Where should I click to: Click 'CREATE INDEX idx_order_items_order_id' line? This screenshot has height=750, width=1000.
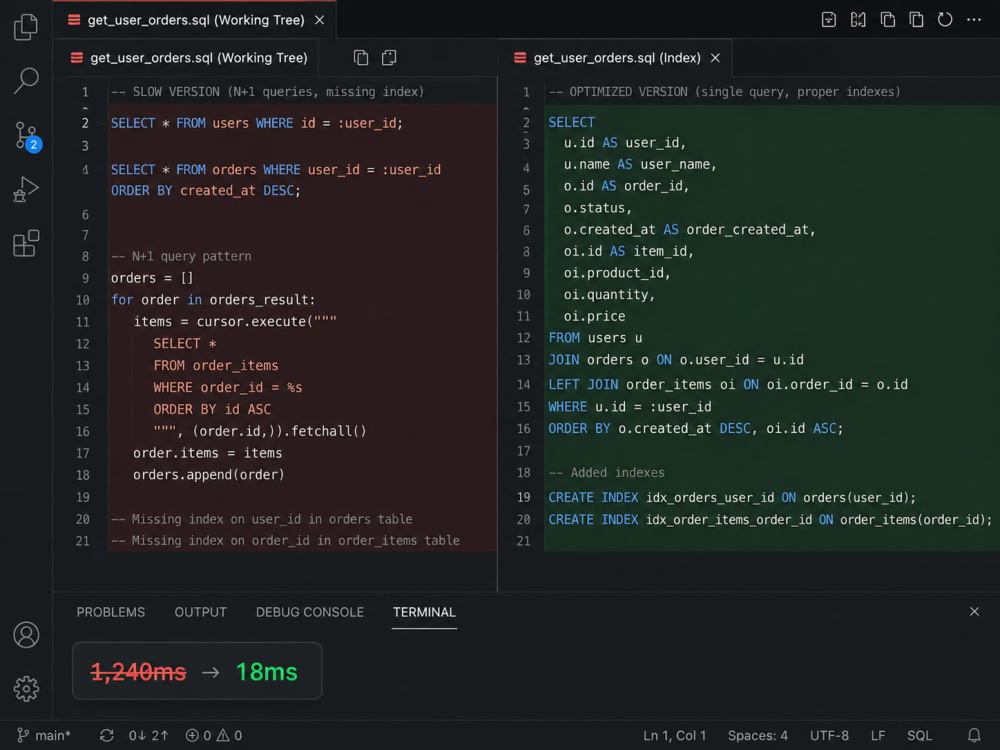click(x=770, y=520)
